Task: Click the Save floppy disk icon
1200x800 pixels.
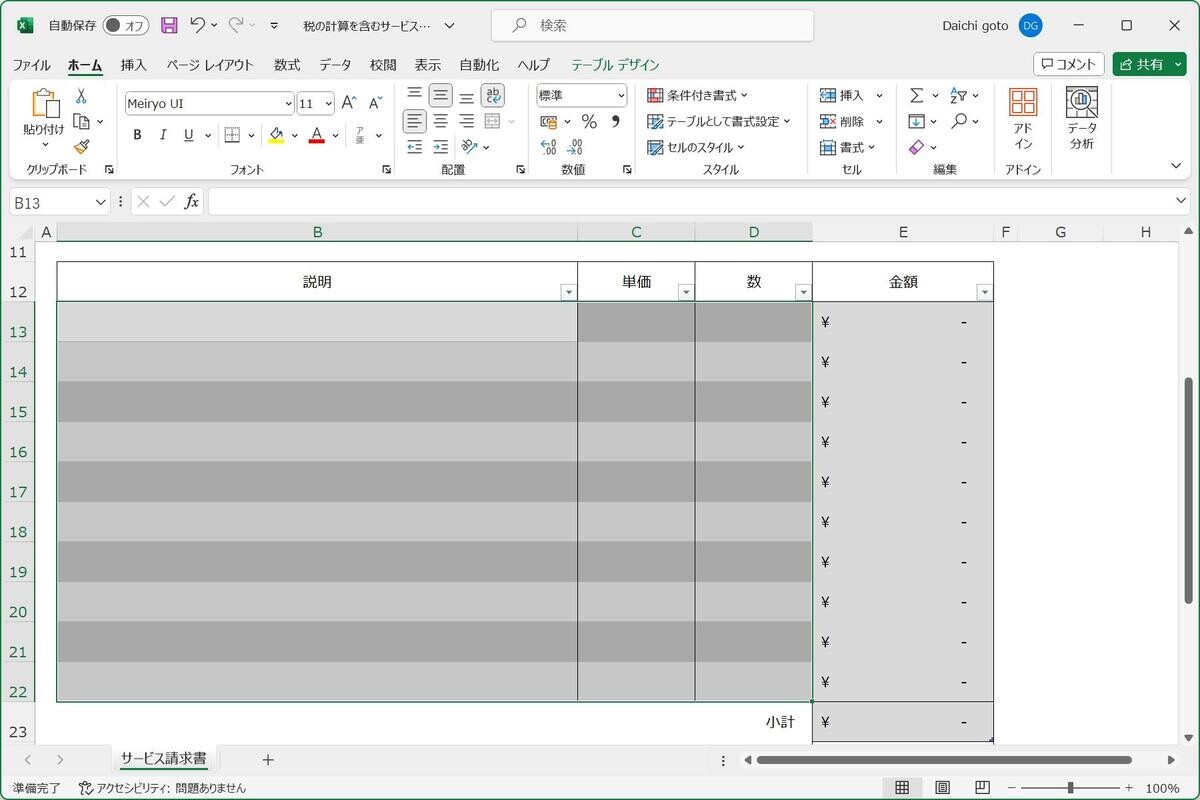Action: 169,26
